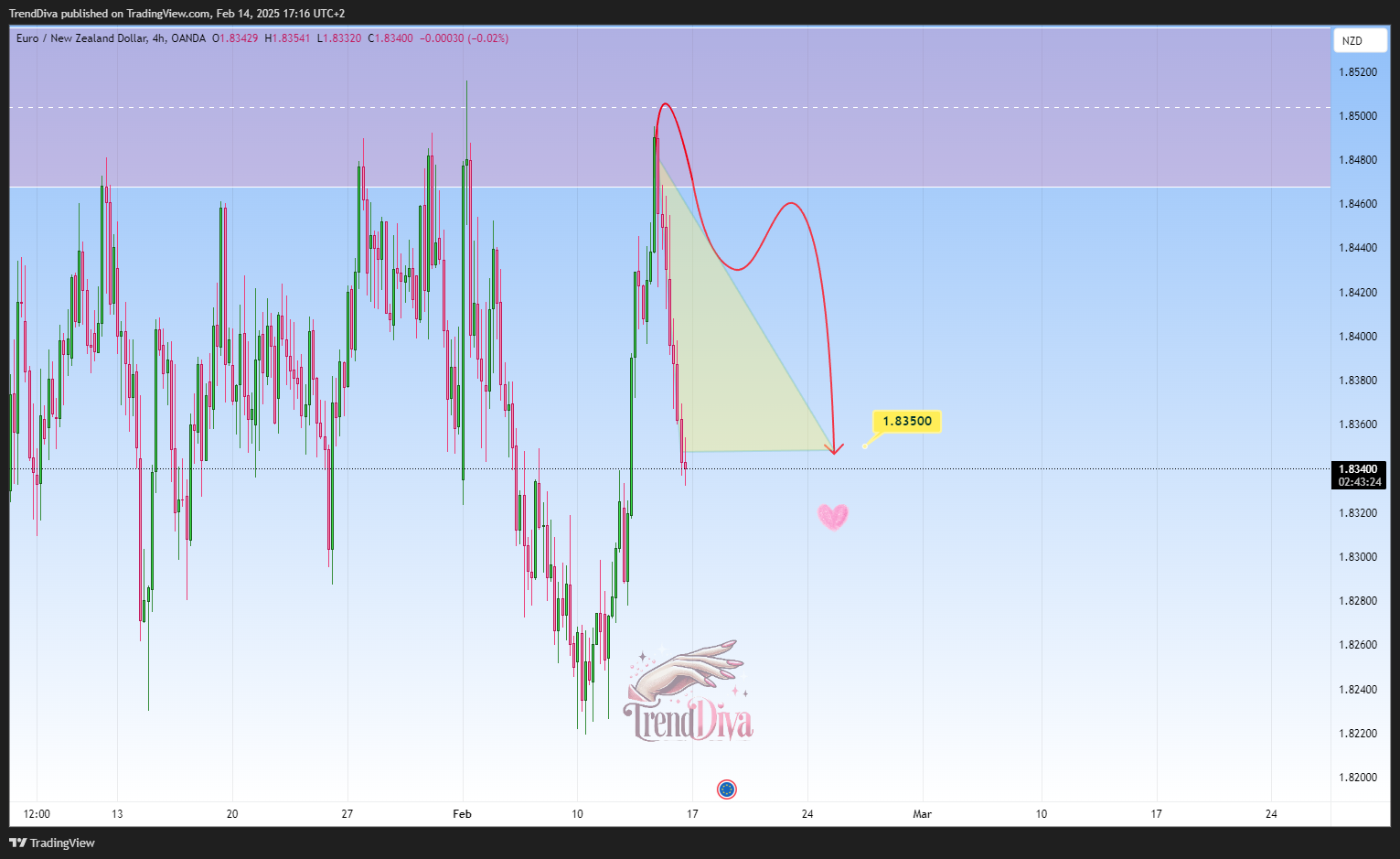
Task: Click the 1.84400 price axis label
Action: click(x=1358, y=248)
